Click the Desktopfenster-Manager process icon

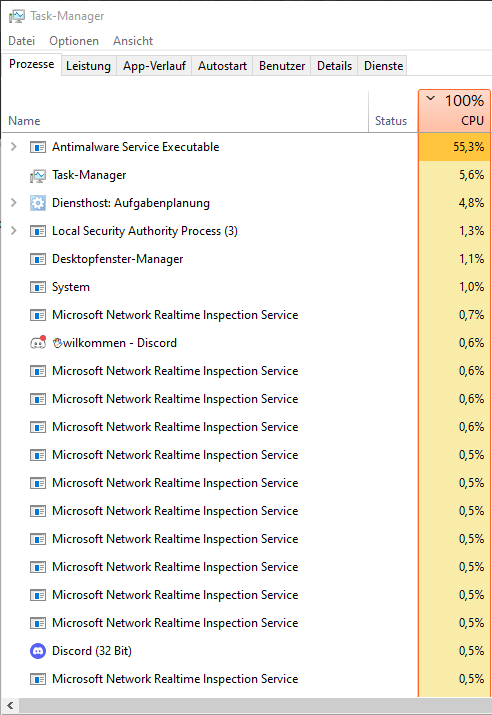[38, 259]
